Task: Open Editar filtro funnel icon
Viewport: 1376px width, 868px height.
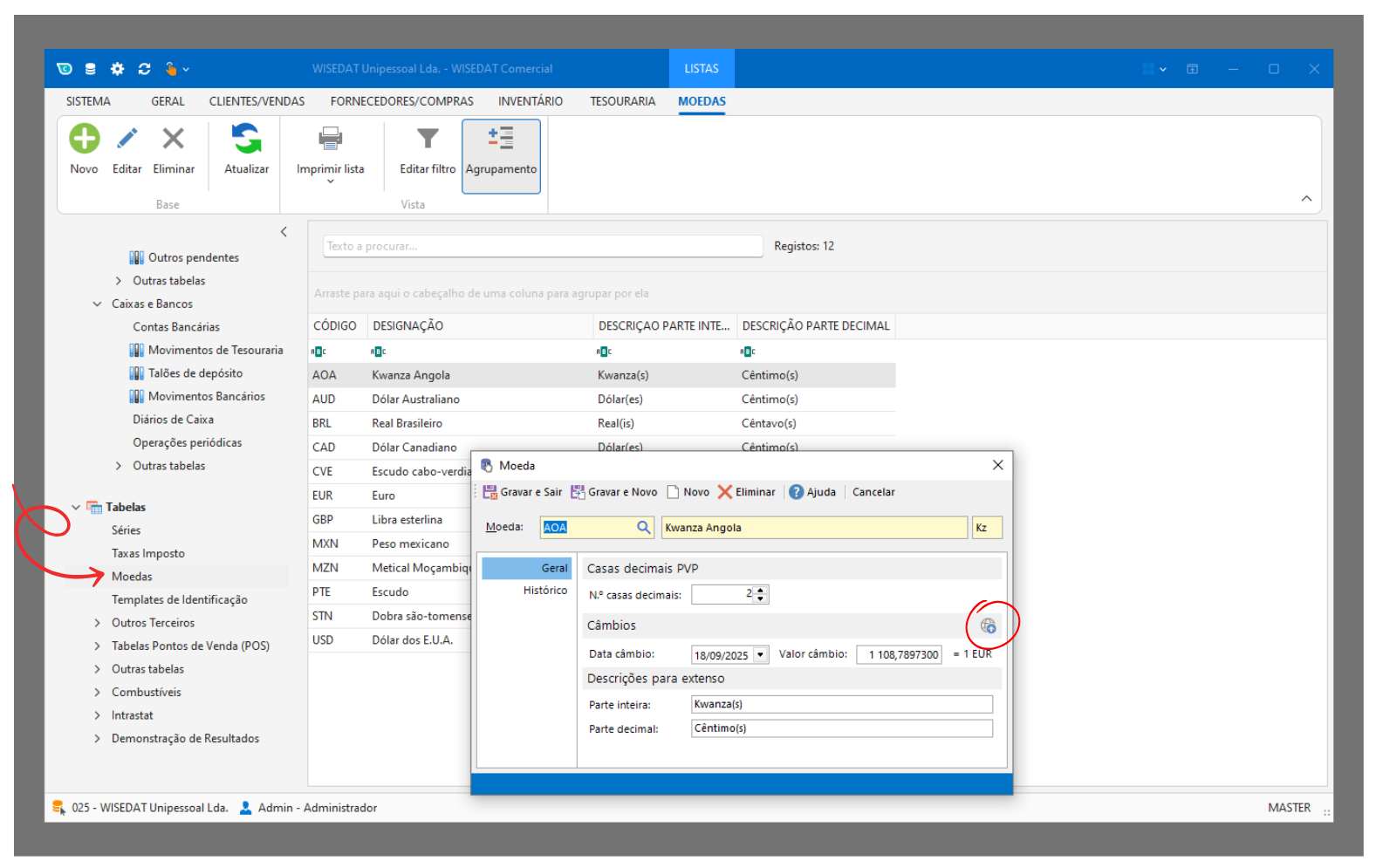Action: click(x=428, y=139)
